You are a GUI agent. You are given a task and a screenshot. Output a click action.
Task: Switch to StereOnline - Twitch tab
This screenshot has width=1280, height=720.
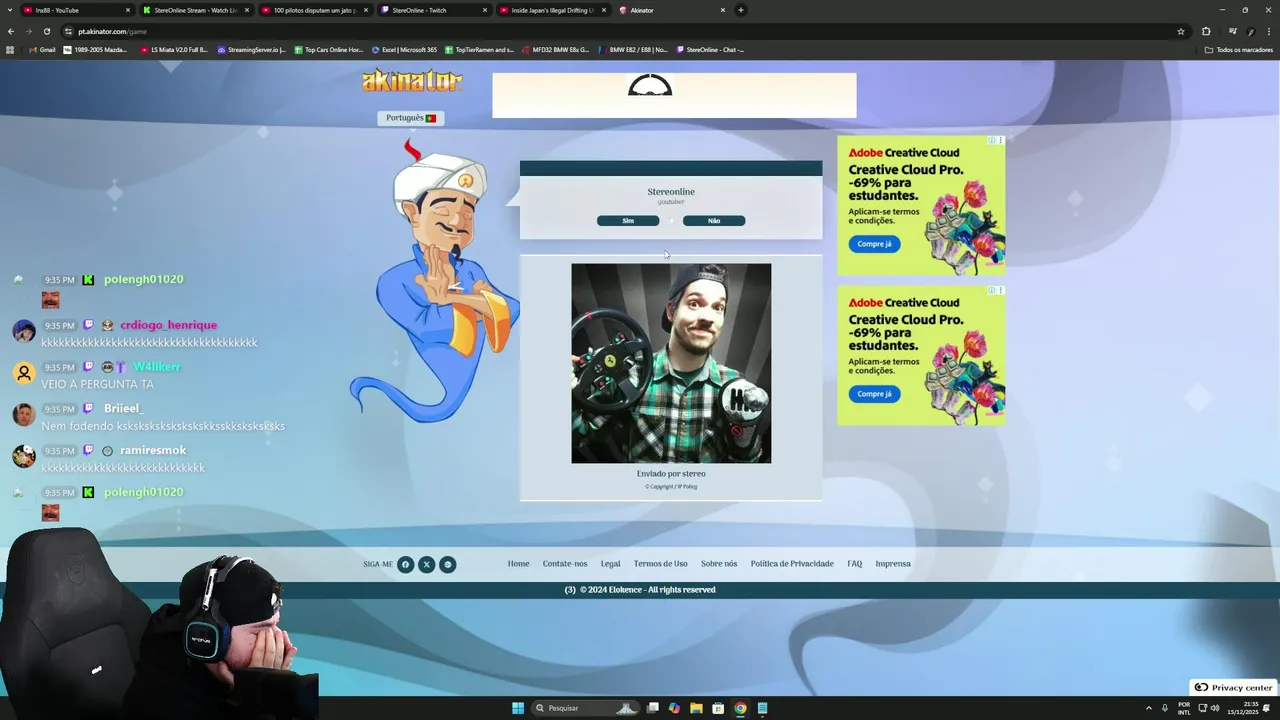click(433, 10)
